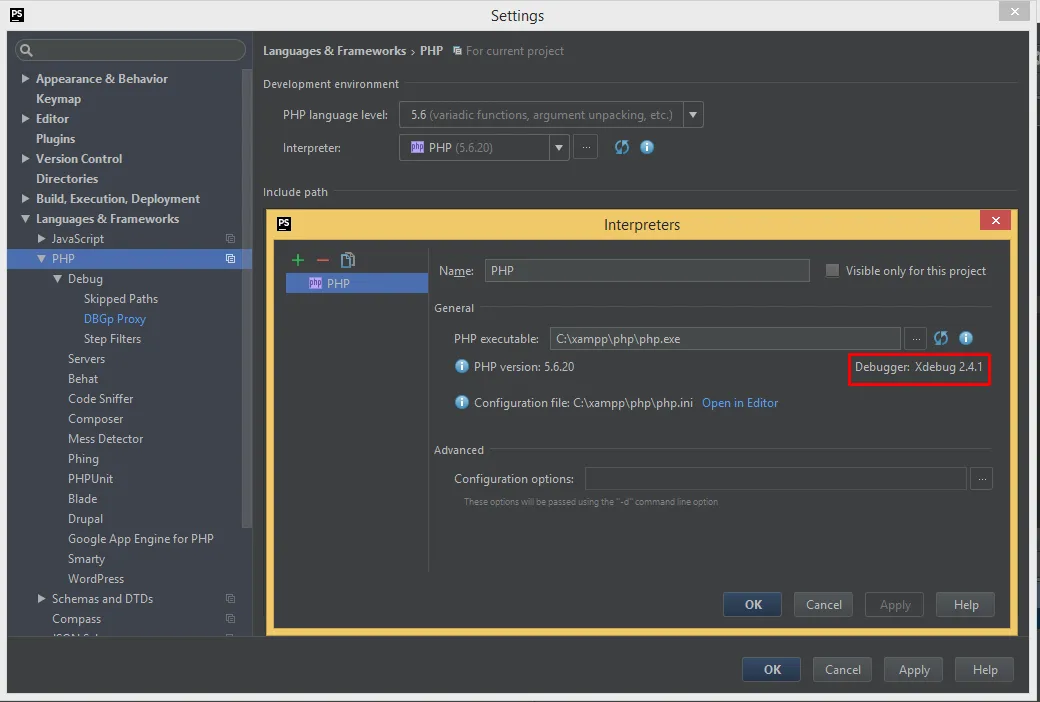The height and width of the screenshot is (702, 1040).
Task: Open the Interpreter dropdown arrow
Action: click(x=559, y=147)
